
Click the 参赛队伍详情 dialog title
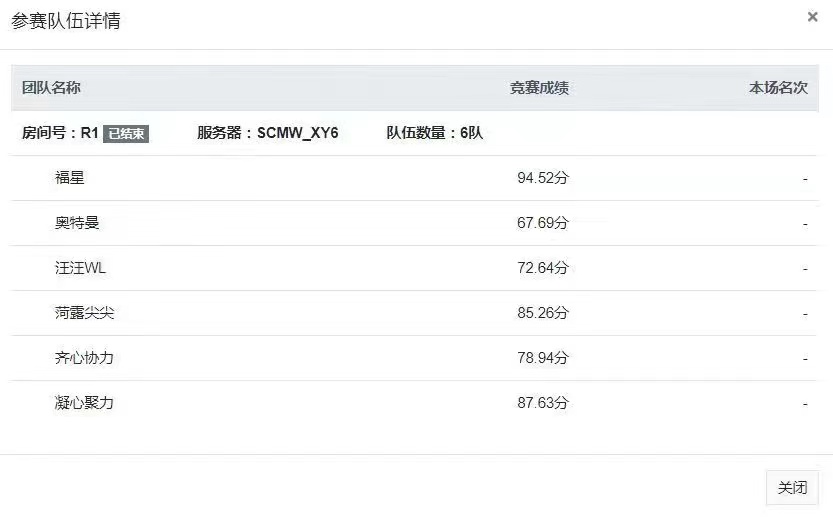[x=66, y=21]
